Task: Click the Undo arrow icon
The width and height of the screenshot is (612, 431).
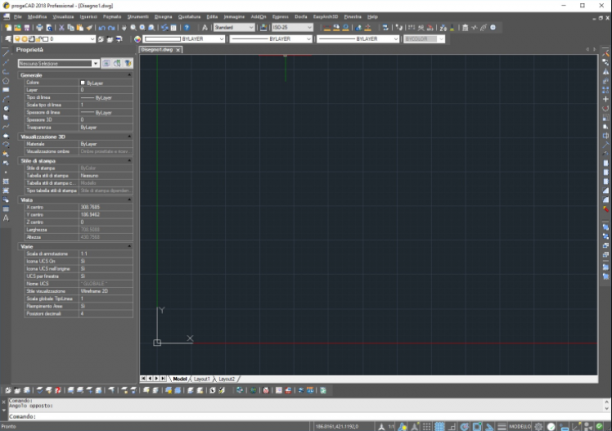Action: [102, 28]
